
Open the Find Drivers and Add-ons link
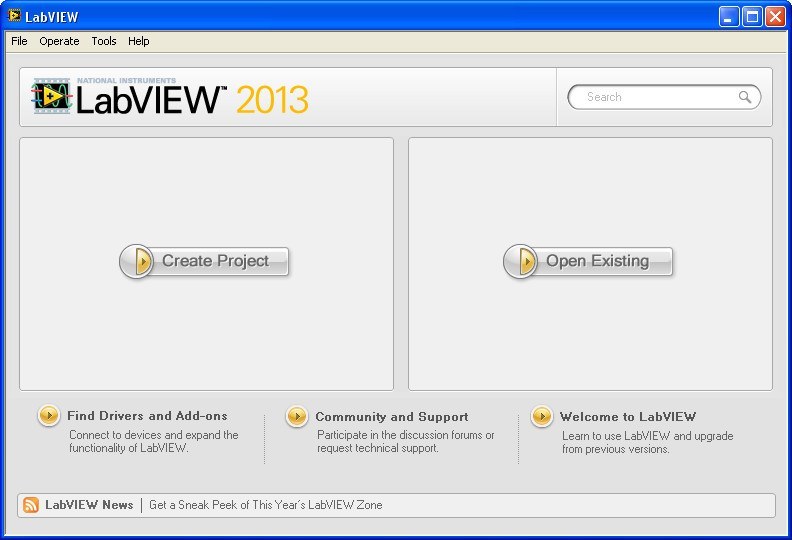(147, 416)
